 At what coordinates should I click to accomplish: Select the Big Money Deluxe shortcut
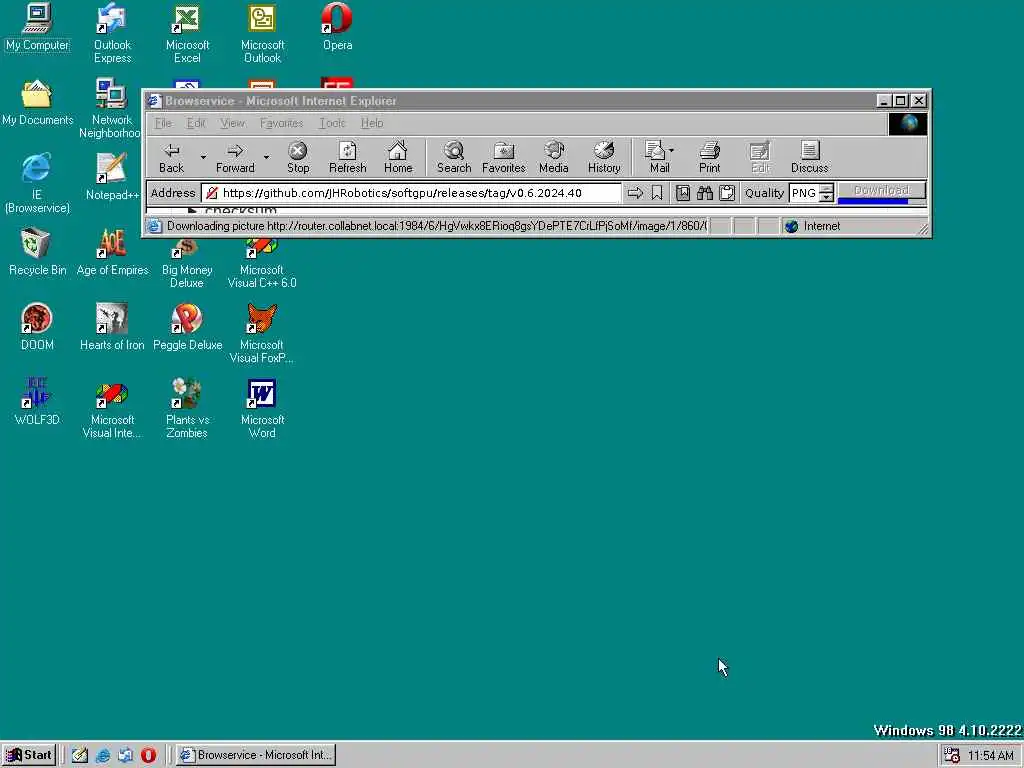point(187,264)
